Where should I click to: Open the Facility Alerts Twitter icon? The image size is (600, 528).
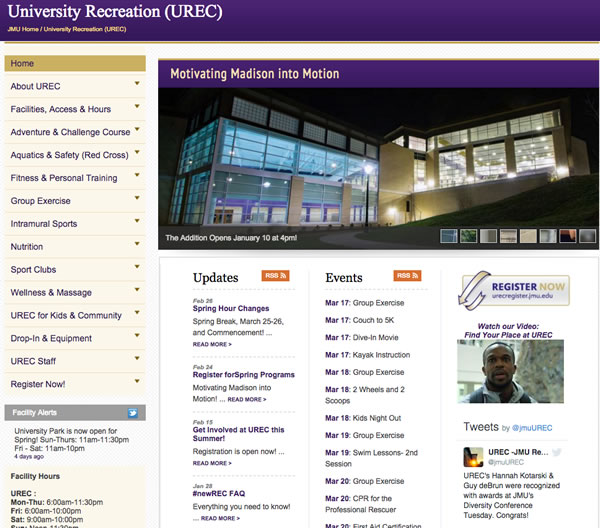[x=132, y=413]
